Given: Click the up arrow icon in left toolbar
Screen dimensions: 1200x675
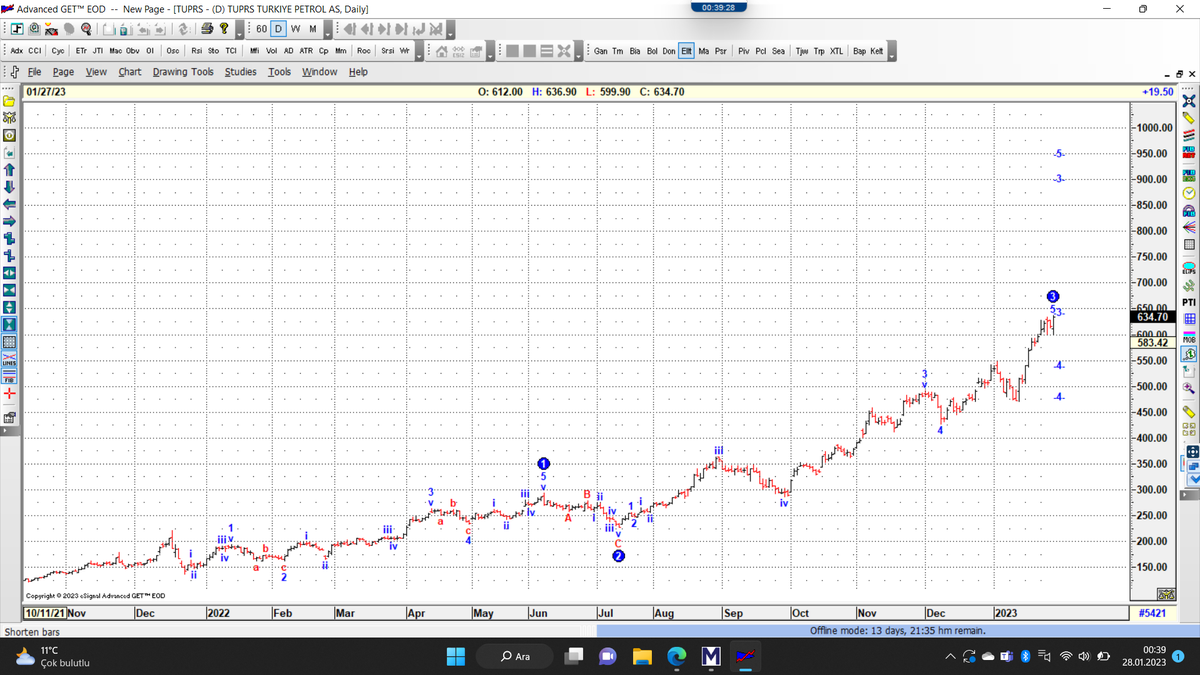Looking at the screenshot, I should 9,169.
